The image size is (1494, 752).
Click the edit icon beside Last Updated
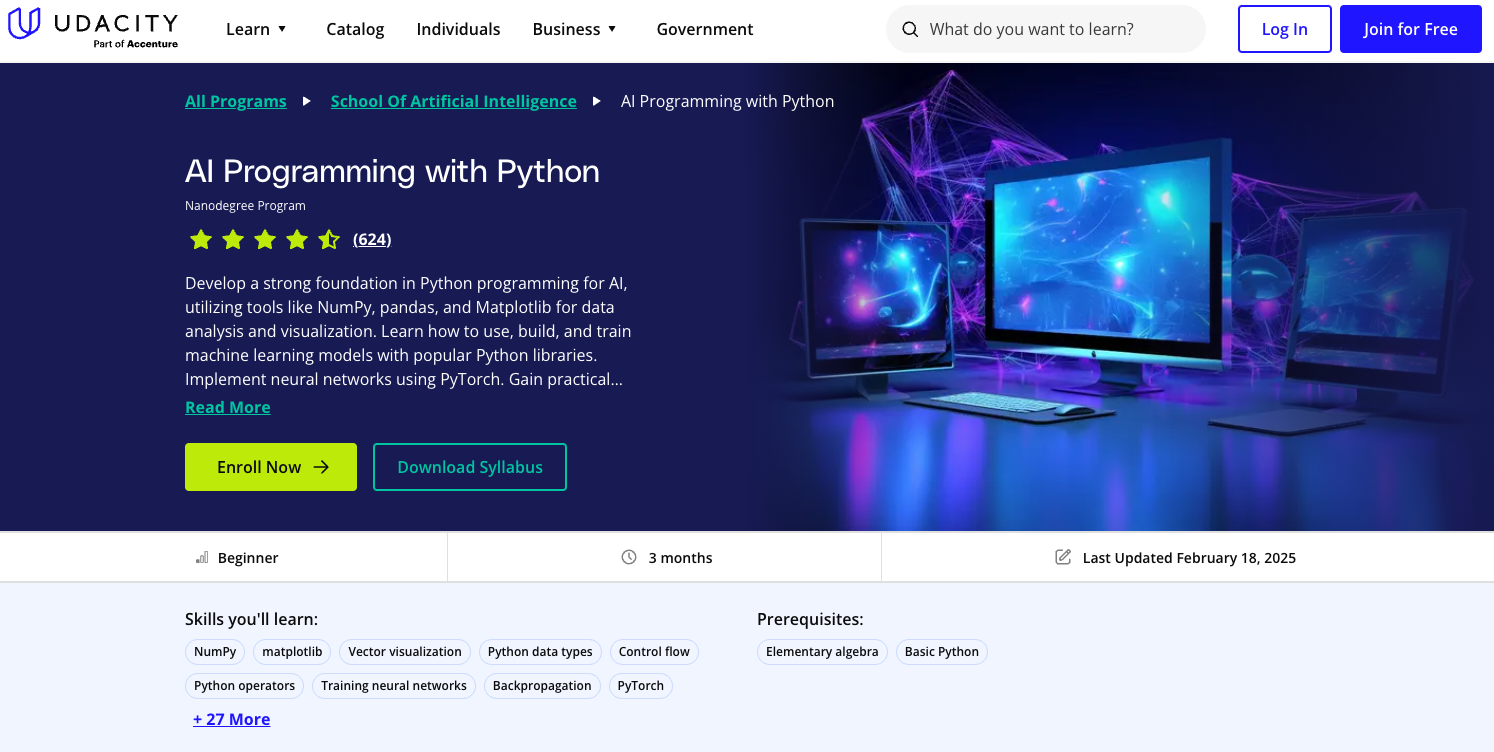coord(1063,557)
